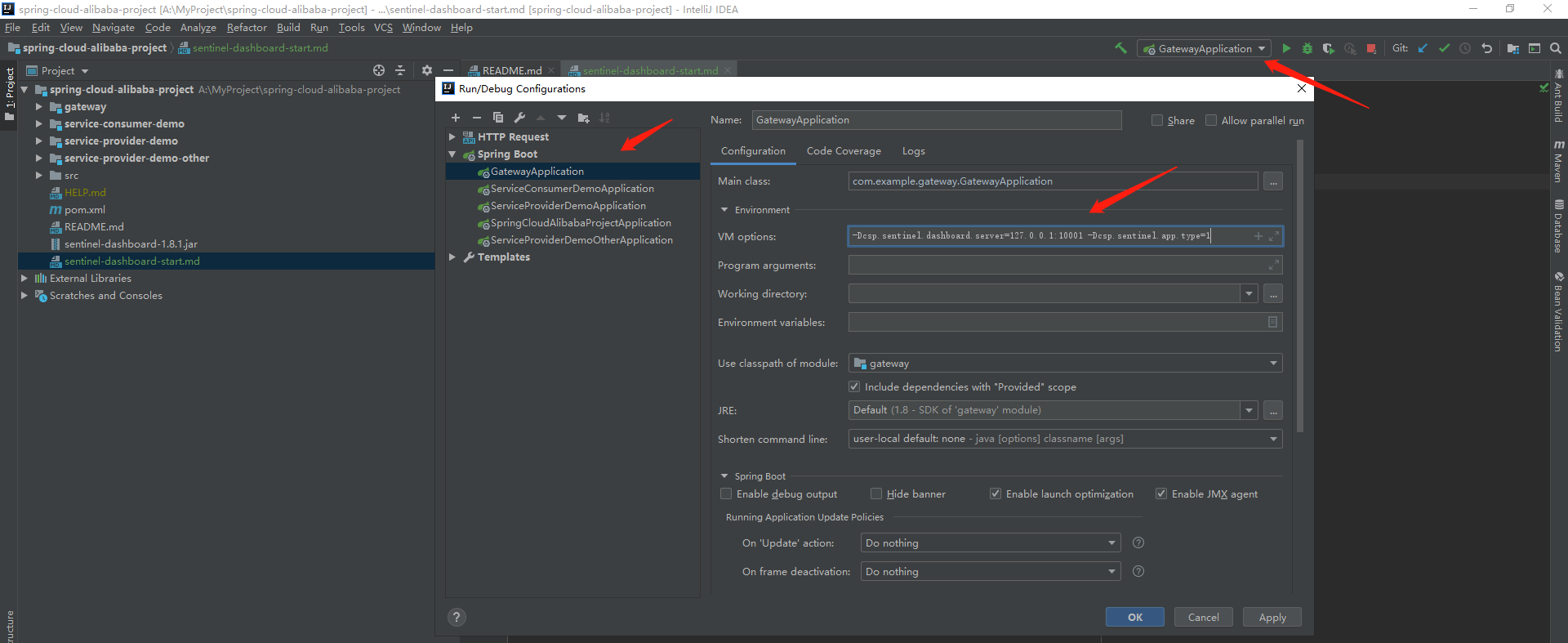
Task: Expand the VM options field editor
Action: point(1274,236)
